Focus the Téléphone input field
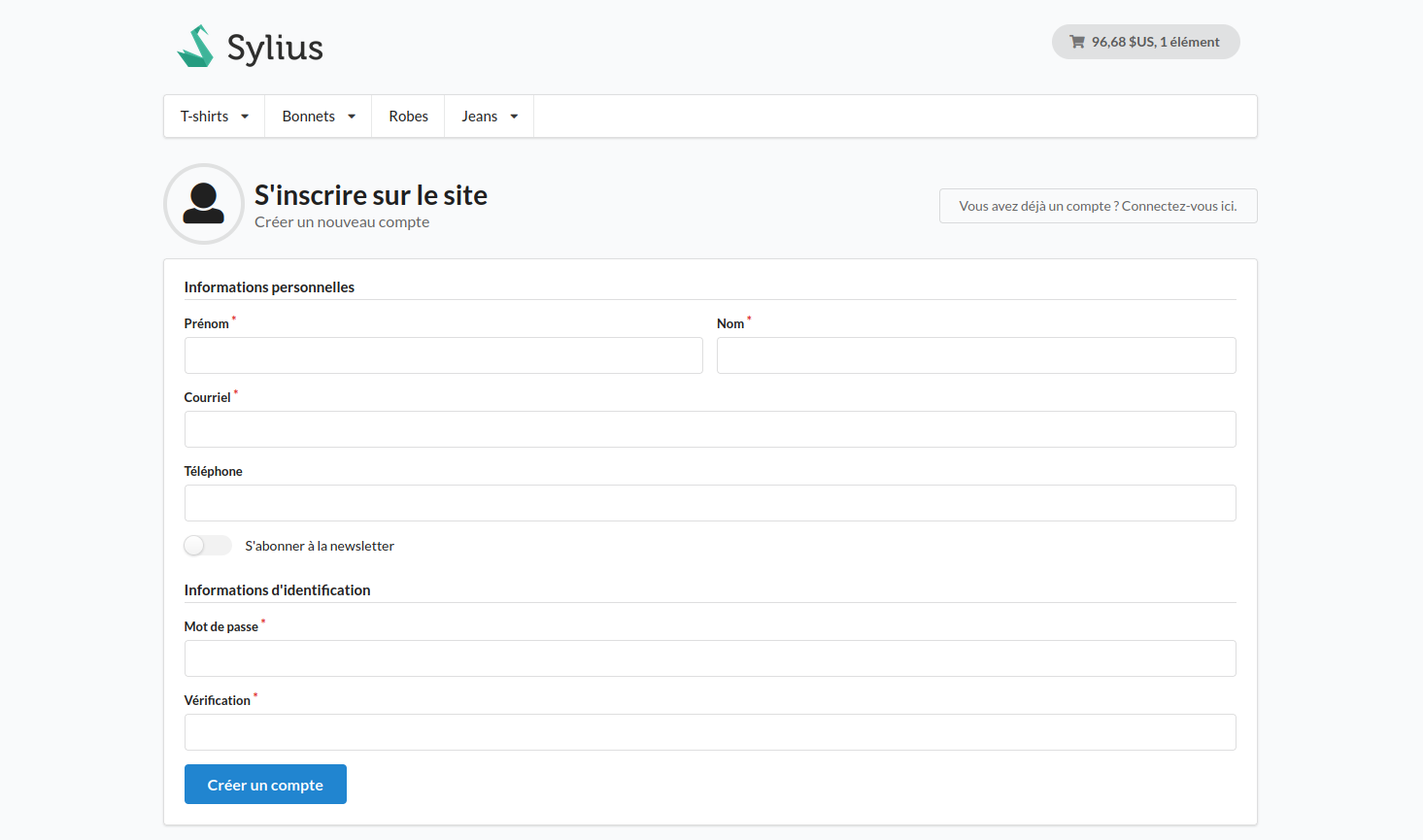 tap(710, 503)
